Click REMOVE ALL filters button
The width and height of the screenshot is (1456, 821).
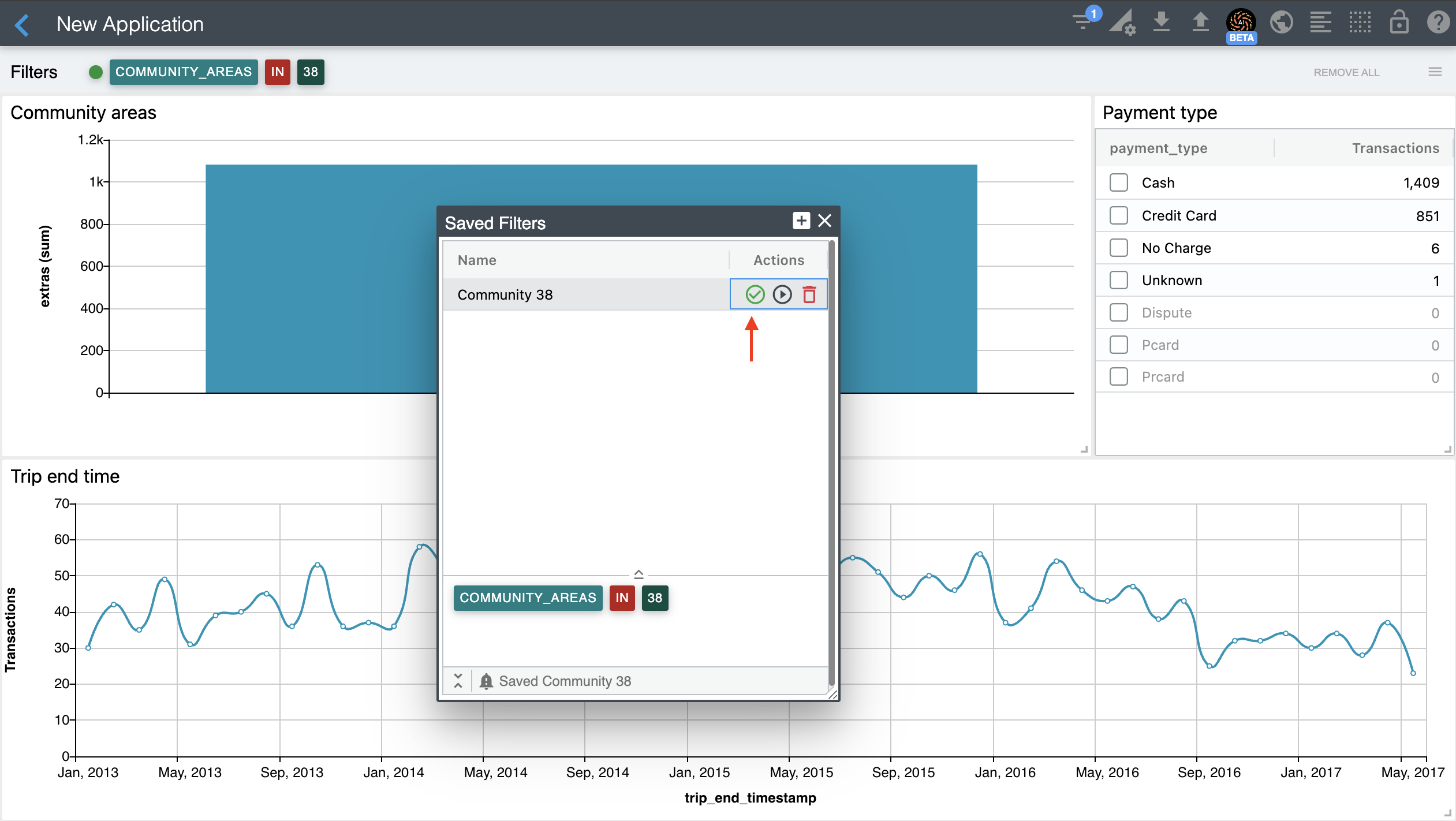pos(1346,73)
